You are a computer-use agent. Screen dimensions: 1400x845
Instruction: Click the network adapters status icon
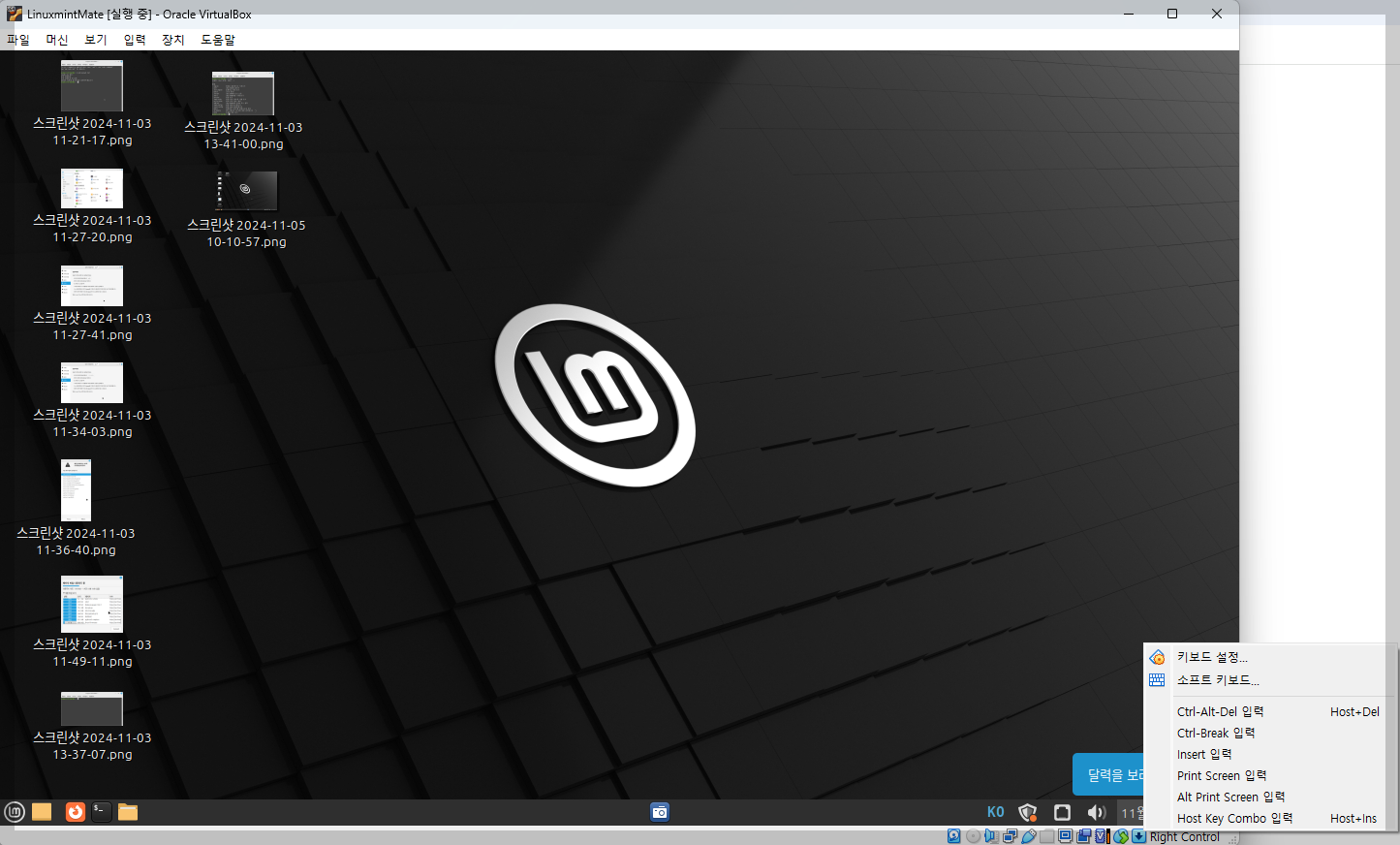pos(1010,836)
